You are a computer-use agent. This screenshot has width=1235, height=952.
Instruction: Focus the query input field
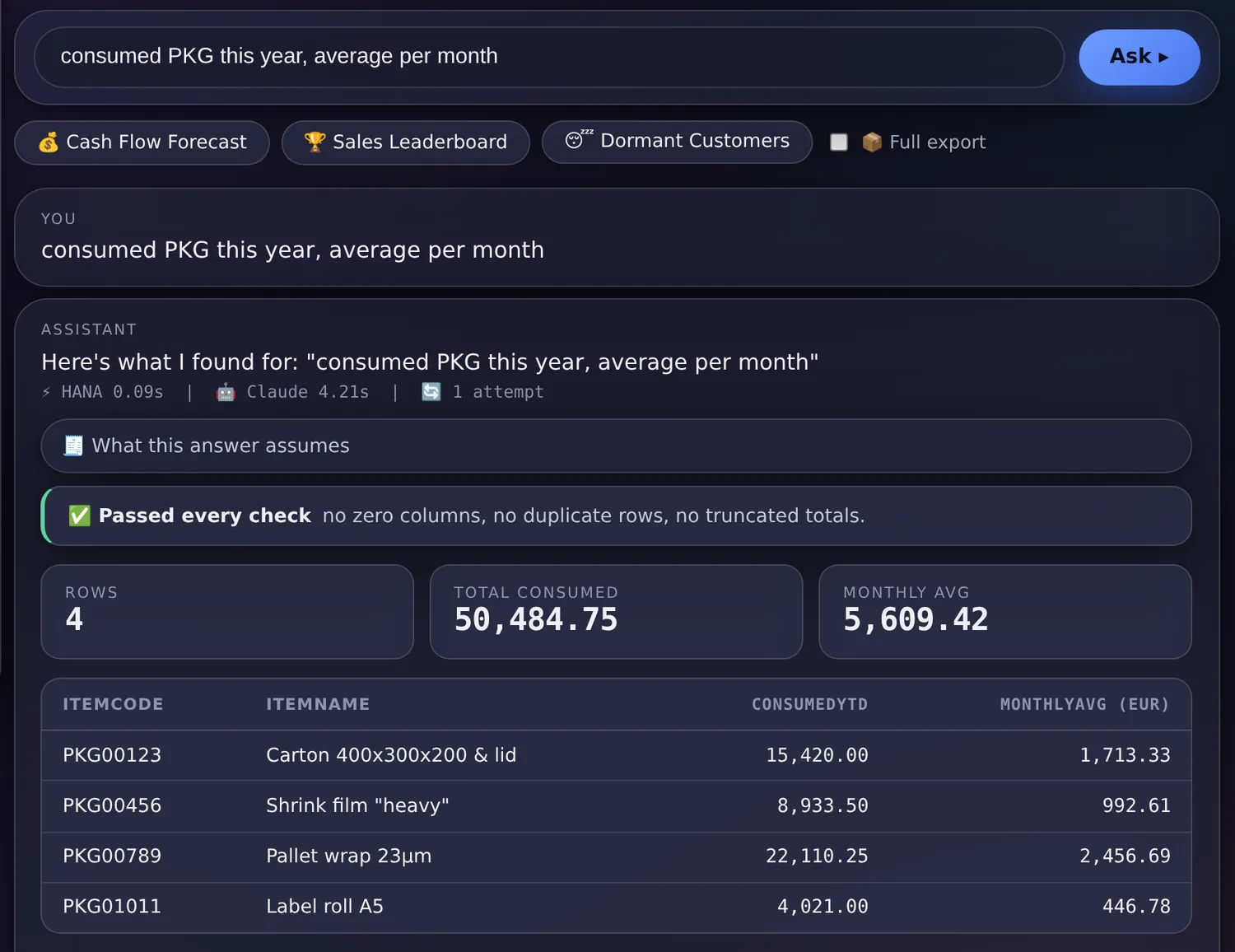549,57
